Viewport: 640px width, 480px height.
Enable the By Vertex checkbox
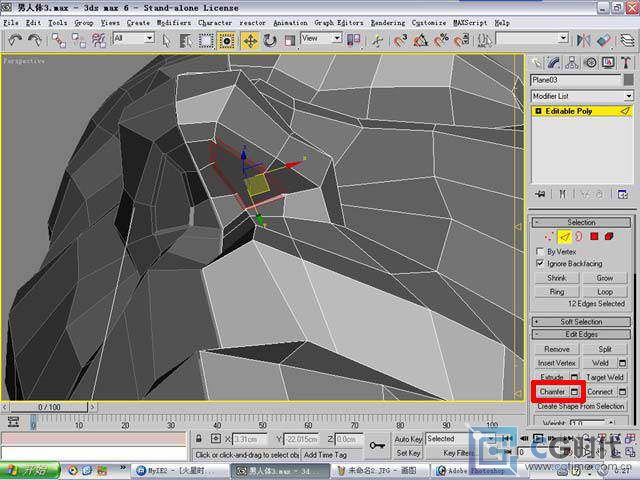click(x=540, y=251)
